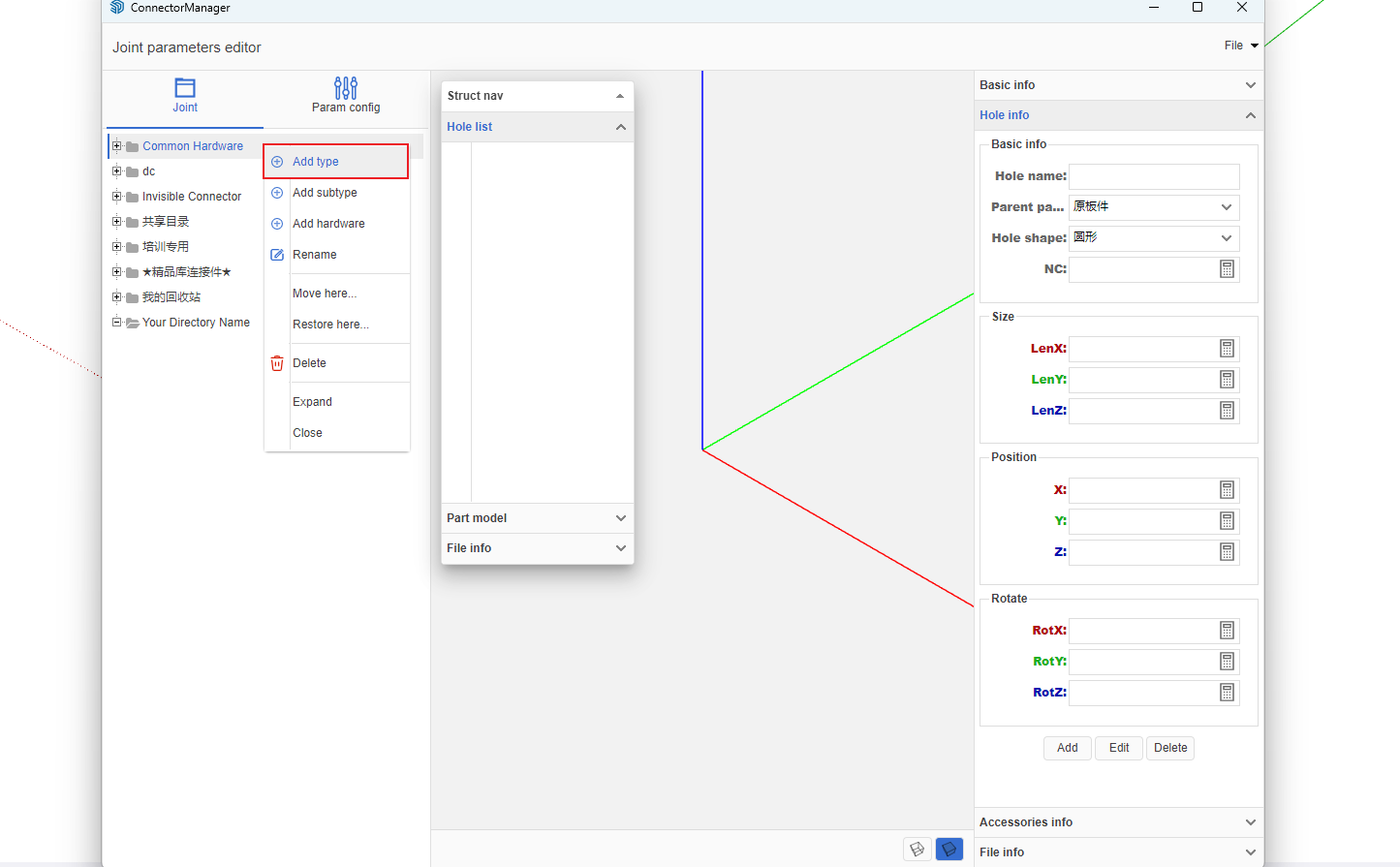Expand the Invisible Connector tree node

point(116,197)
